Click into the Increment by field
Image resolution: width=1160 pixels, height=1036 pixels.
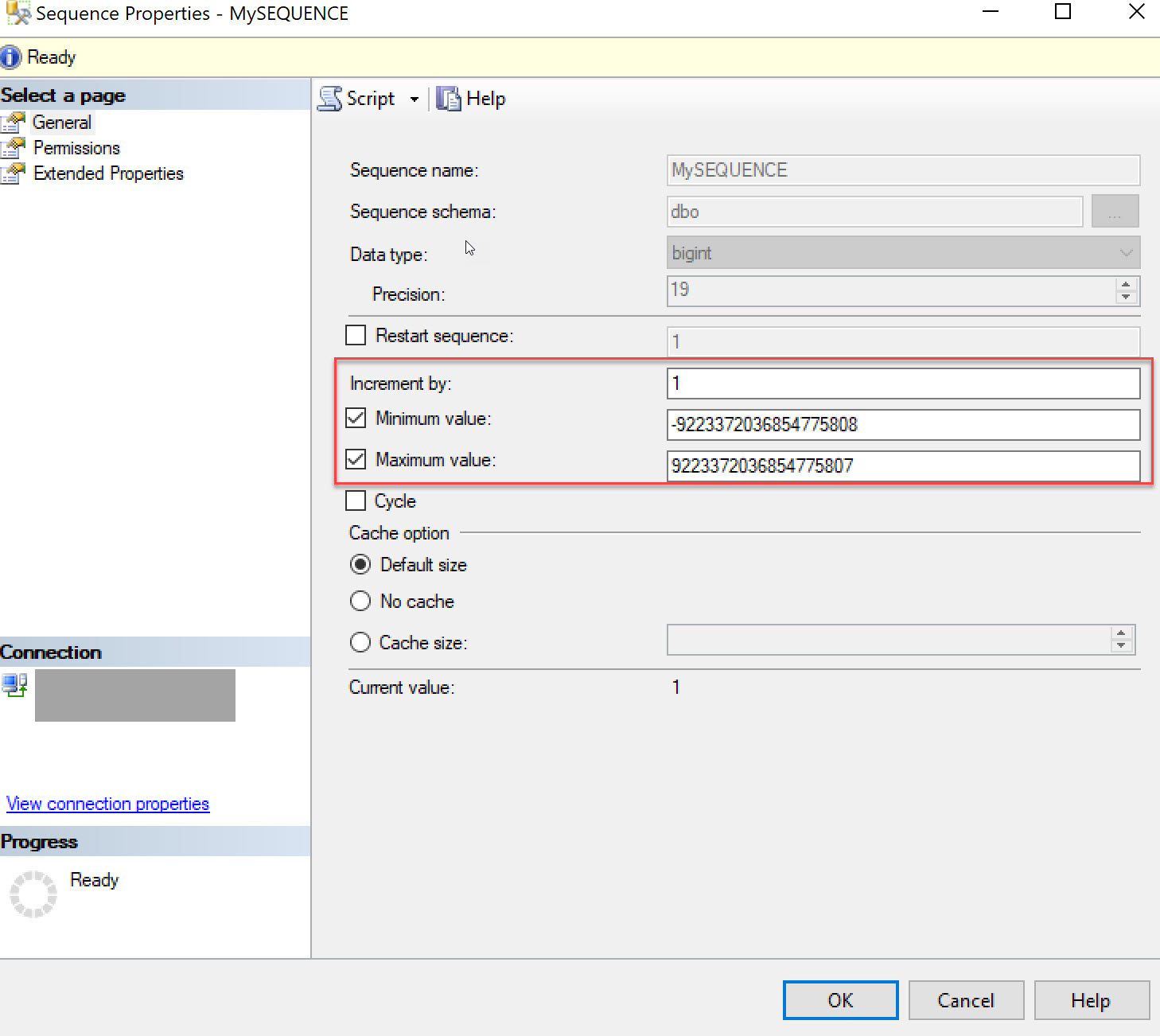(903, 384)
